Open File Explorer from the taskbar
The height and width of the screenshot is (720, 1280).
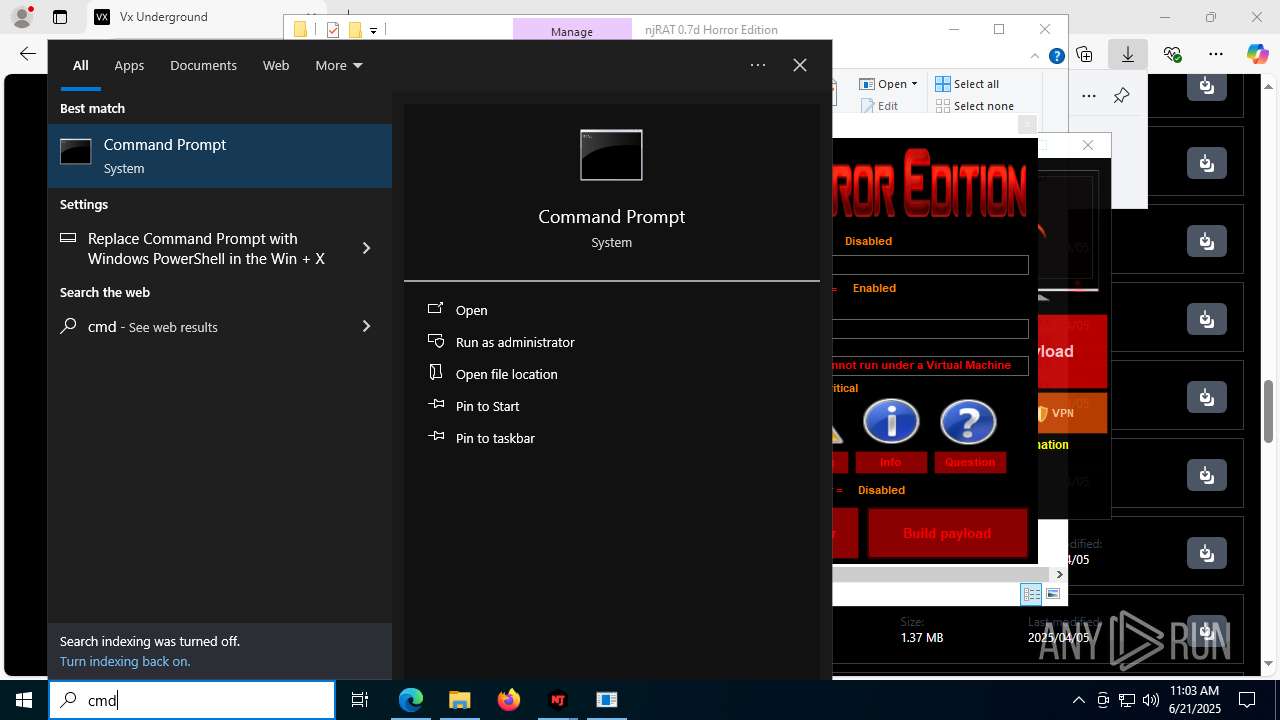(x=459, y=700)
